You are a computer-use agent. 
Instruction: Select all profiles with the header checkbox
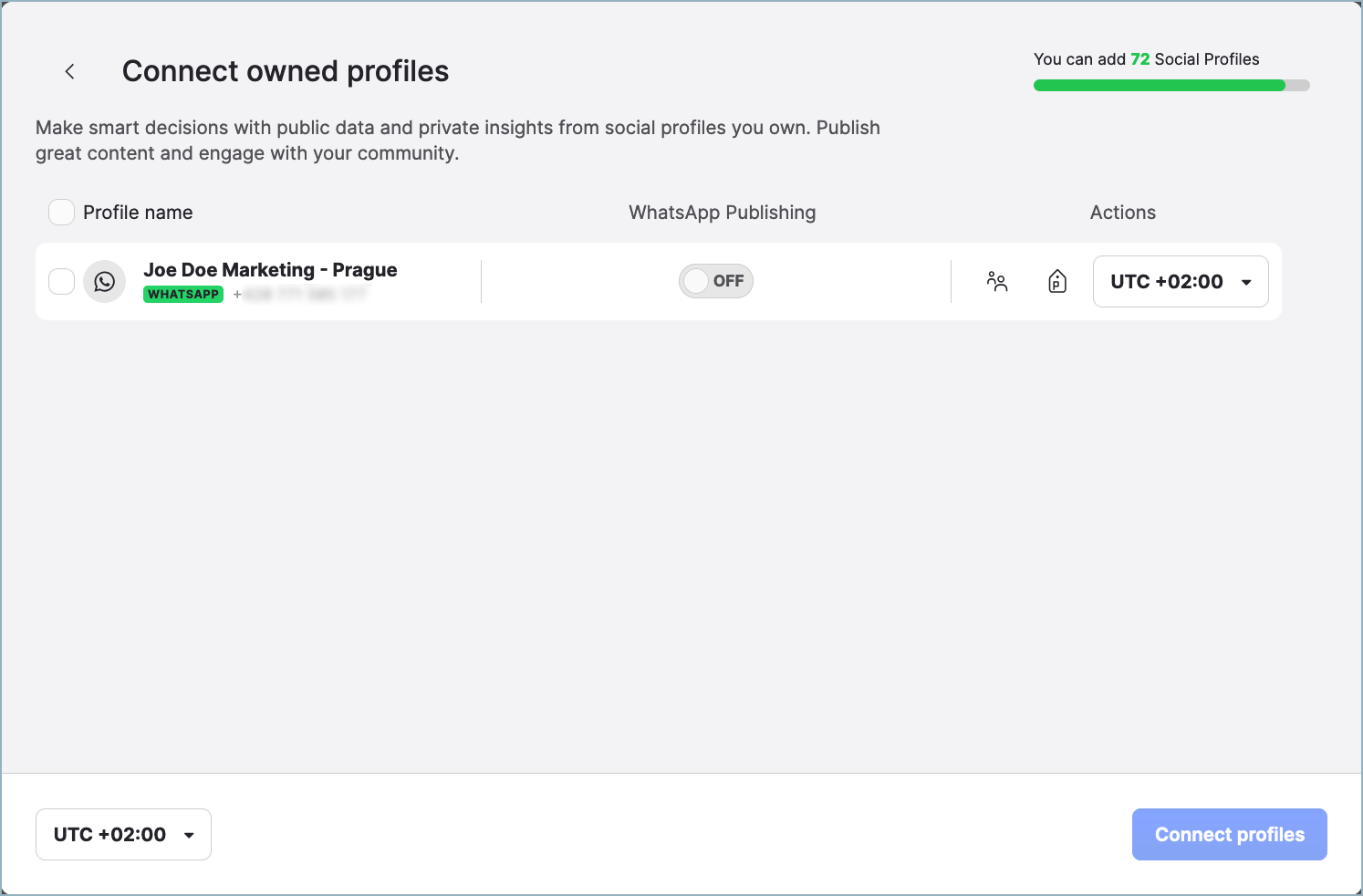[x=61, y=212]
